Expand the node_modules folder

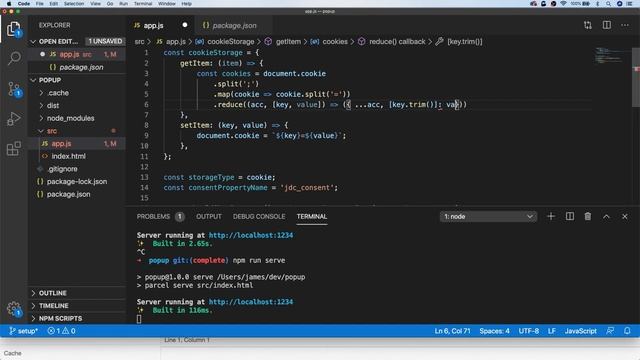pos(77,118)
